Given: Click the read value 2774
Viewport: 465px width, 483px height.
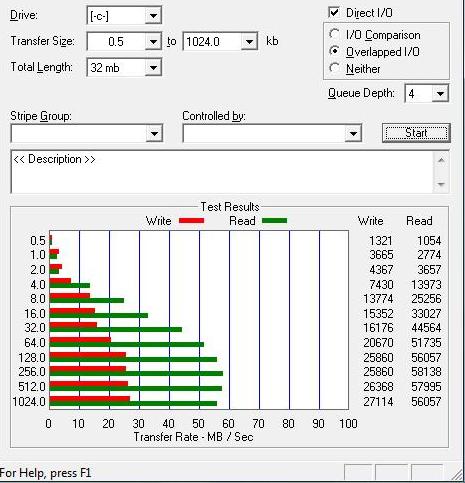Looking at the screenshot, I should (x=429, y=255).
